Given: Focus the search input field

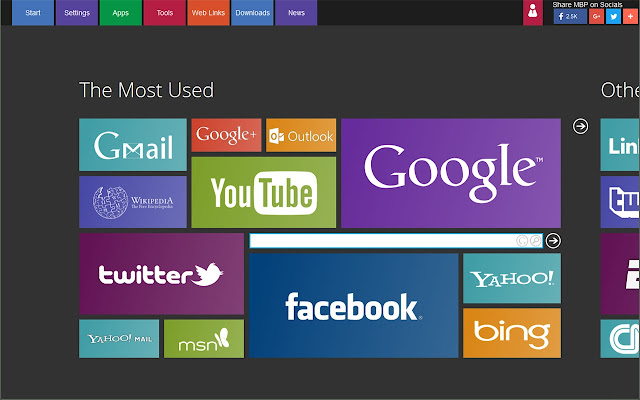Looking at the screenshot, I should click(x=382, y=240).
